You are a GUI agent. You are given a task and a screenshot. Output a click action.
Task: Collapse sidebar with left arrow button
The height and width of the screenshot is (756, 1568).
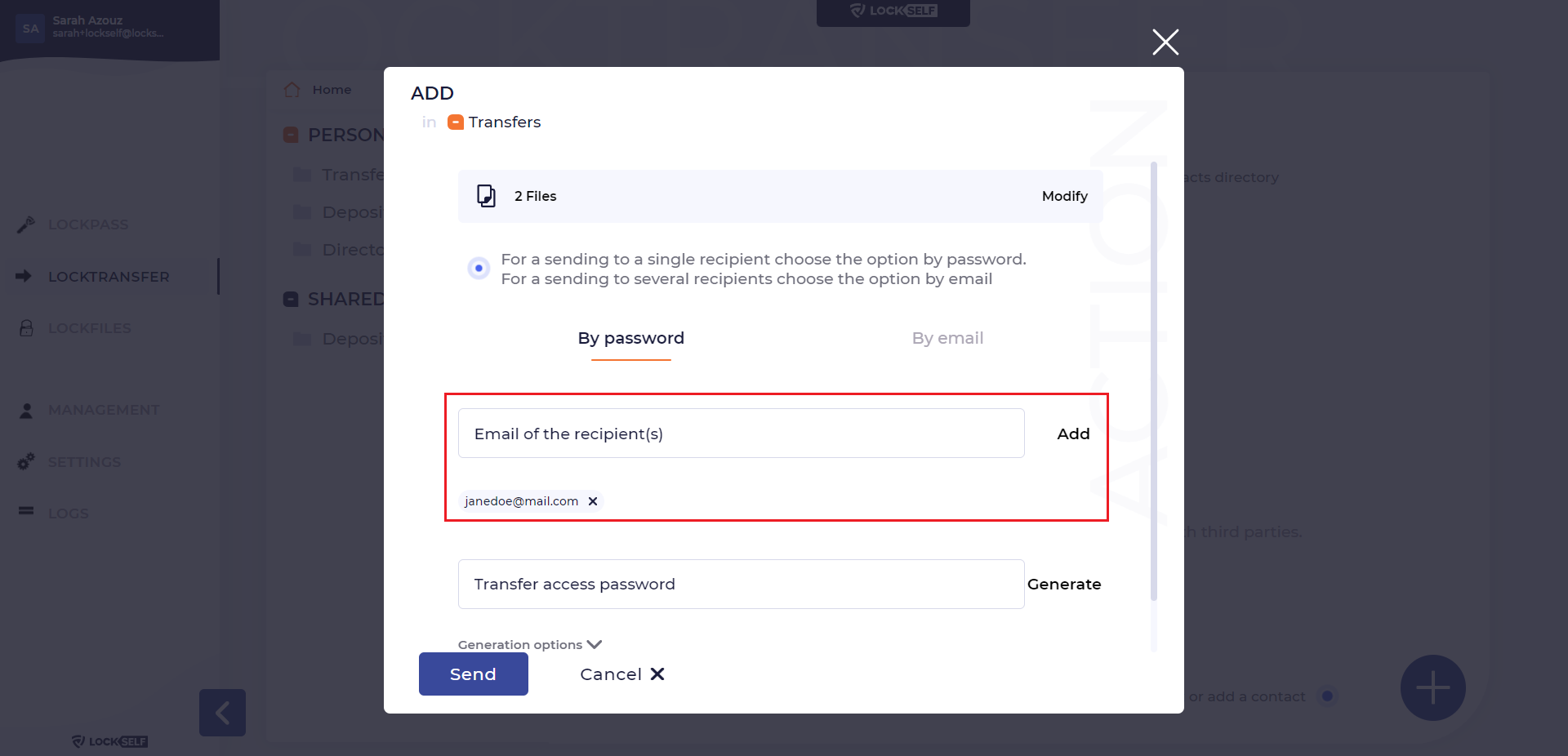pos(222,713)
